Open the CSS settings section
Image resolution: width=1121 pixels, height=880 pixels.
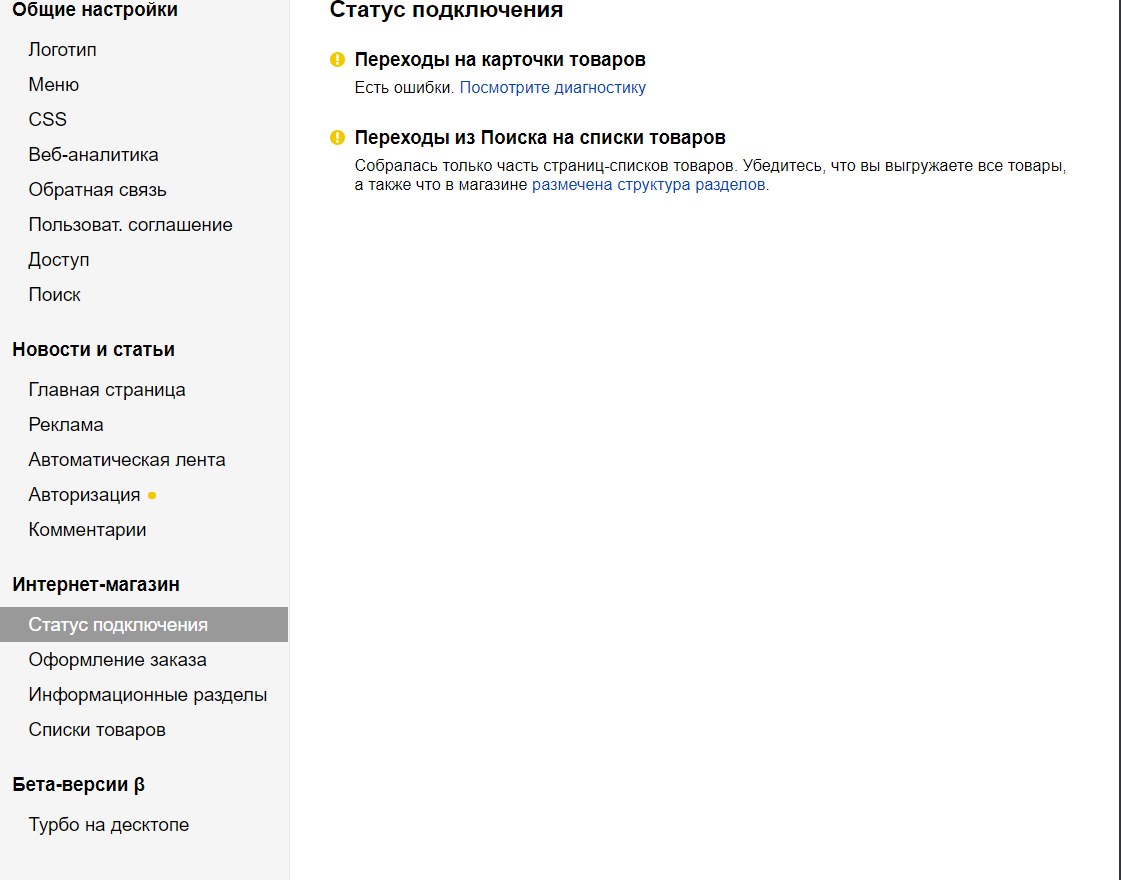[47, 119]
